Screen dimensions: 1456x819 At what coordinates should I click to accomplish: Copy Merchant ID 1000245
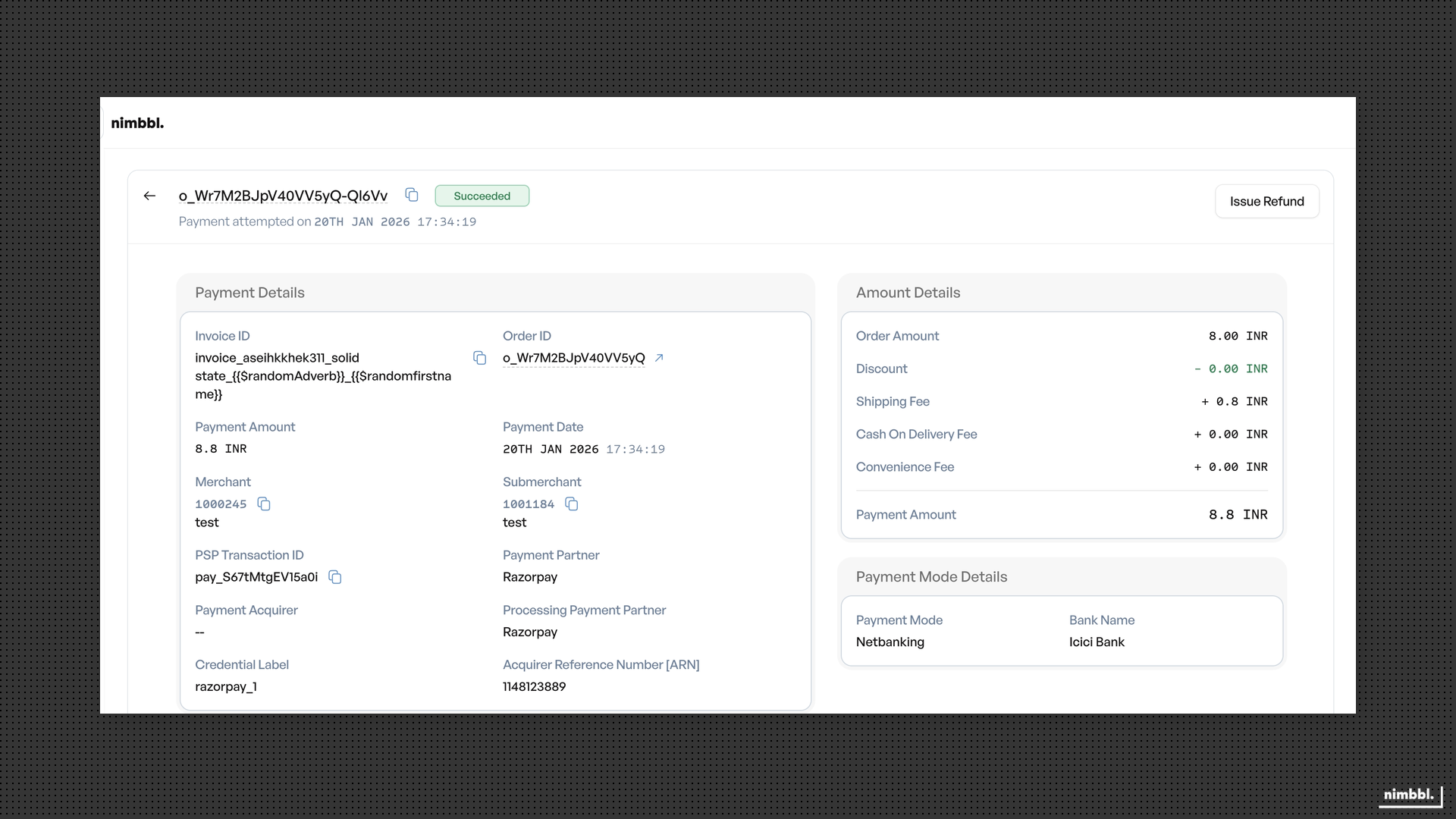tap(264, 504)
